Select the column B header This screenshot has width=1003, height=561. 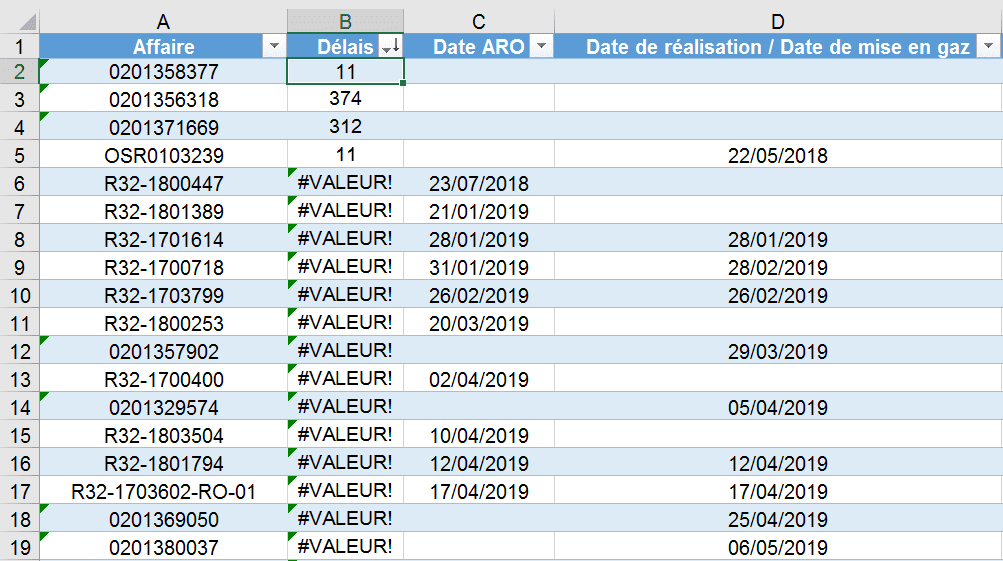pyautogui.click(x=345, y=21)
